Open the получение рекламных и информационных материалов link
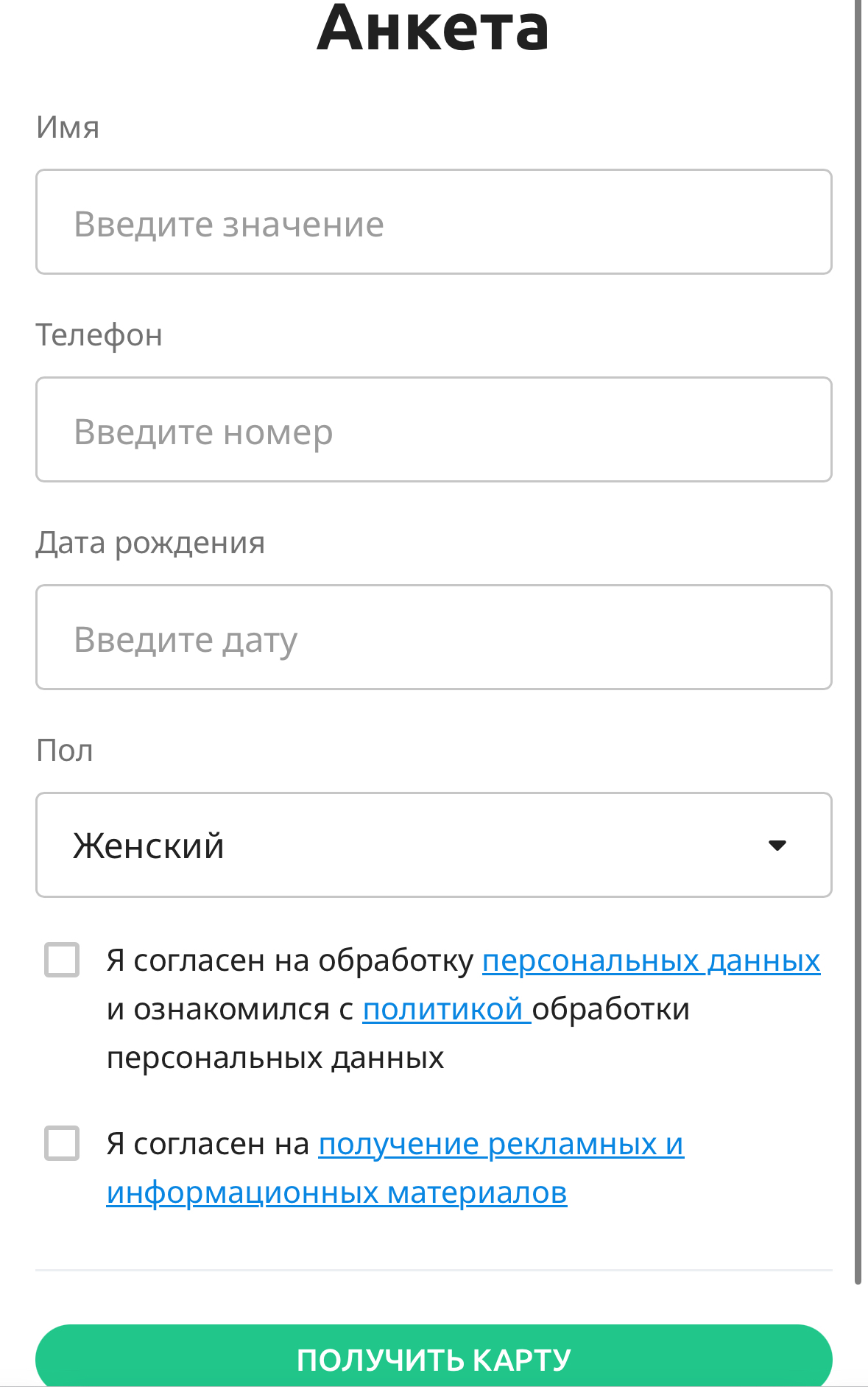868x1387 pixels. 501,1145
